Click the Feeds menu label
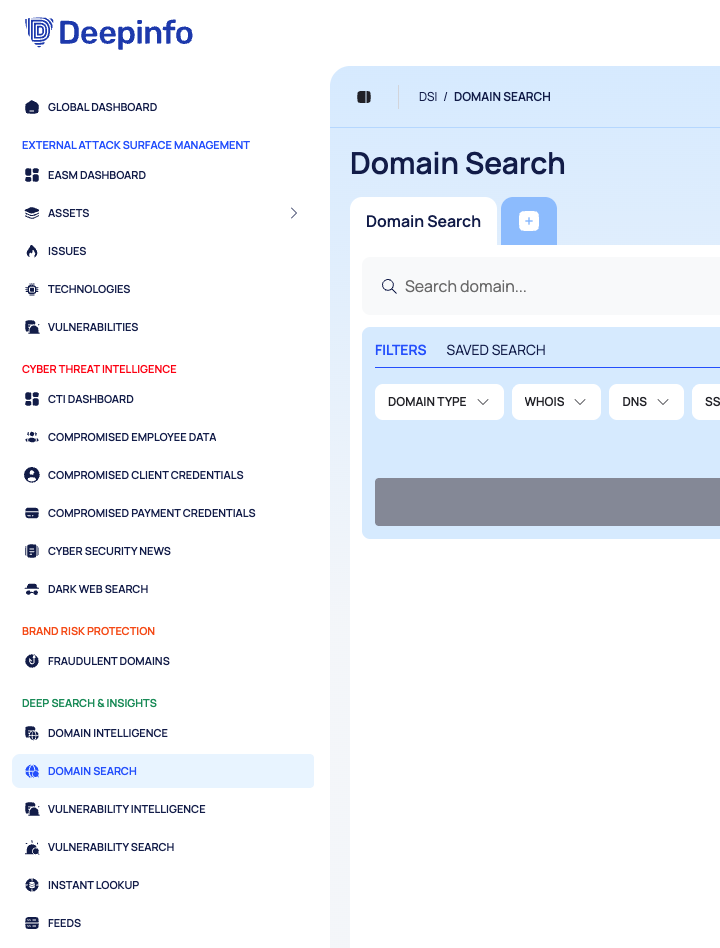Viewport: 720px width, 948px height. (x=65, y=924)
